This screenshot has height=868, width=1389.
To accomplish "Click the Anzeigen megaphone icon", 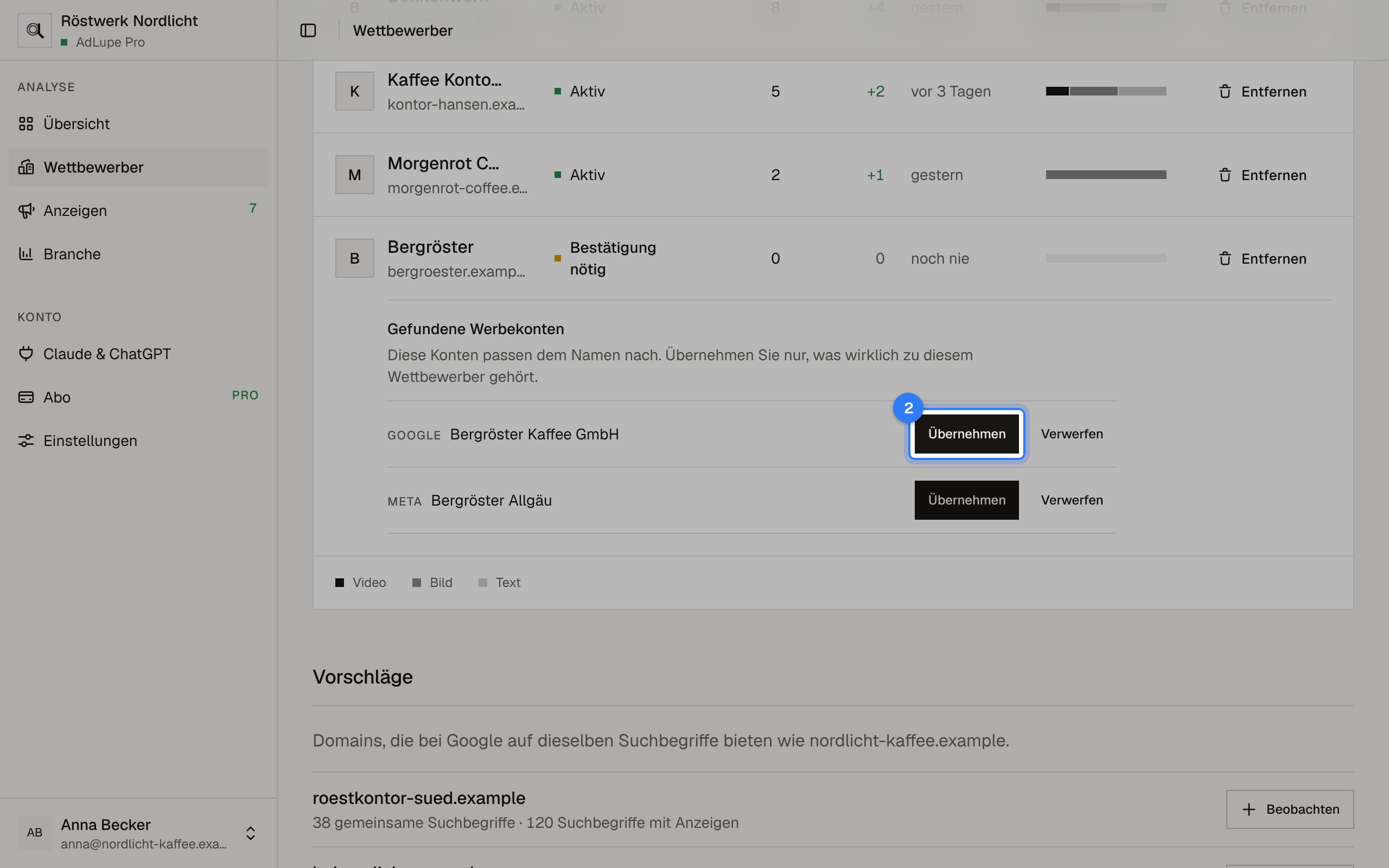I will 26,210.
